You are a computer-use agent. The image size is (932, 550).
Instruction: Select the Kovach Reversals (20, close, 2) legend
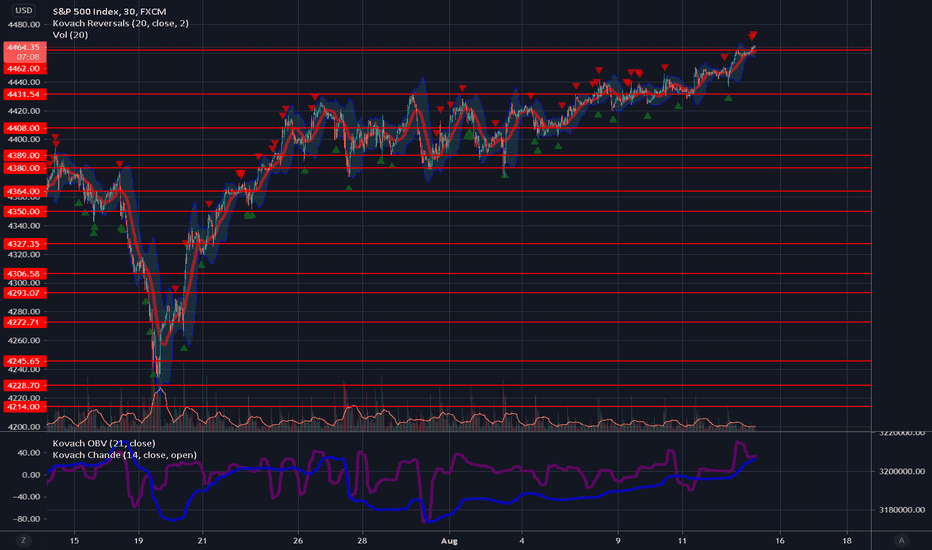[x=121, y=23]
